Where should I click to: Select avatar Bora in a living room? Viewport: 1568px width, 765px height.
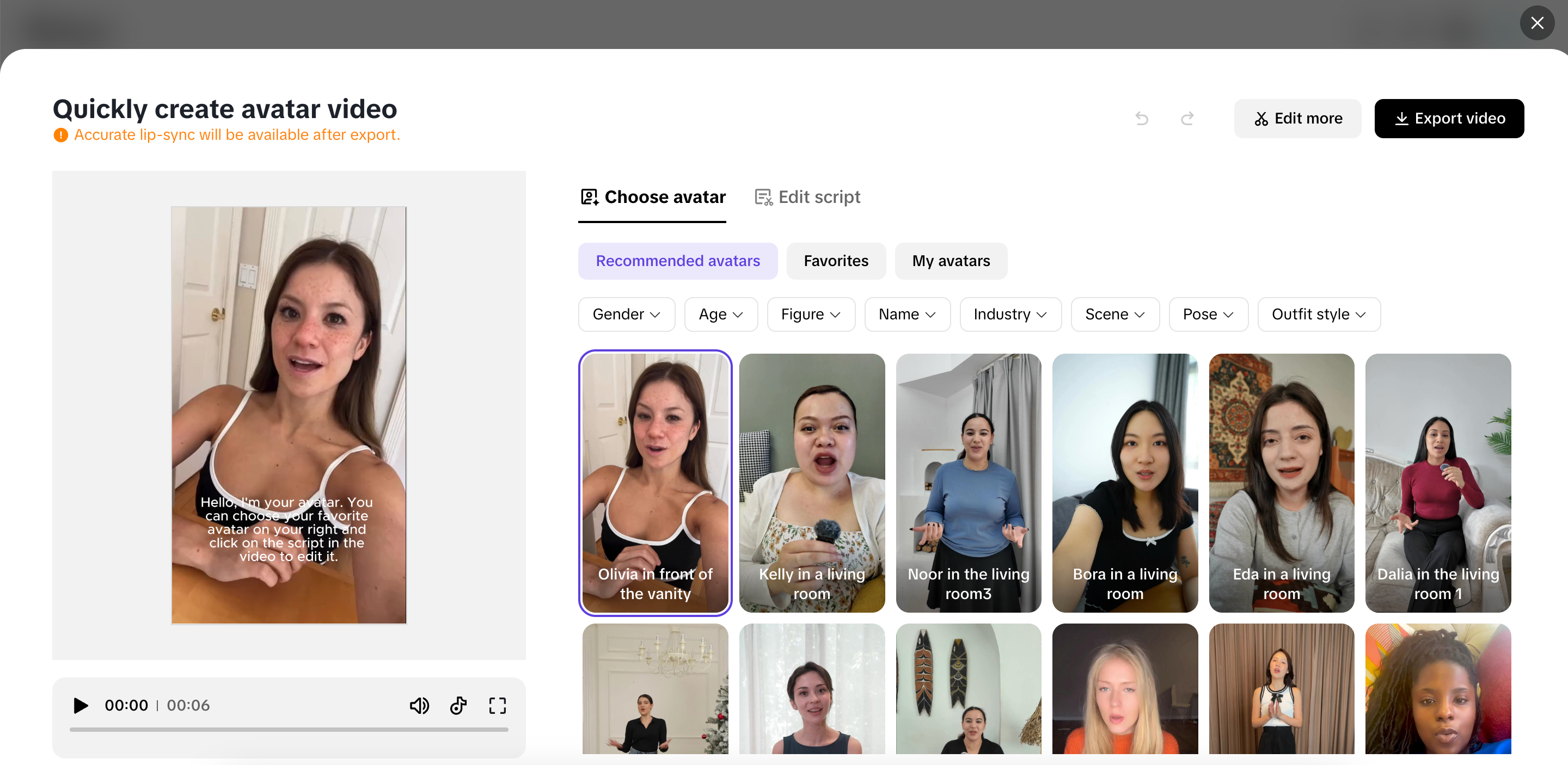1124,483
